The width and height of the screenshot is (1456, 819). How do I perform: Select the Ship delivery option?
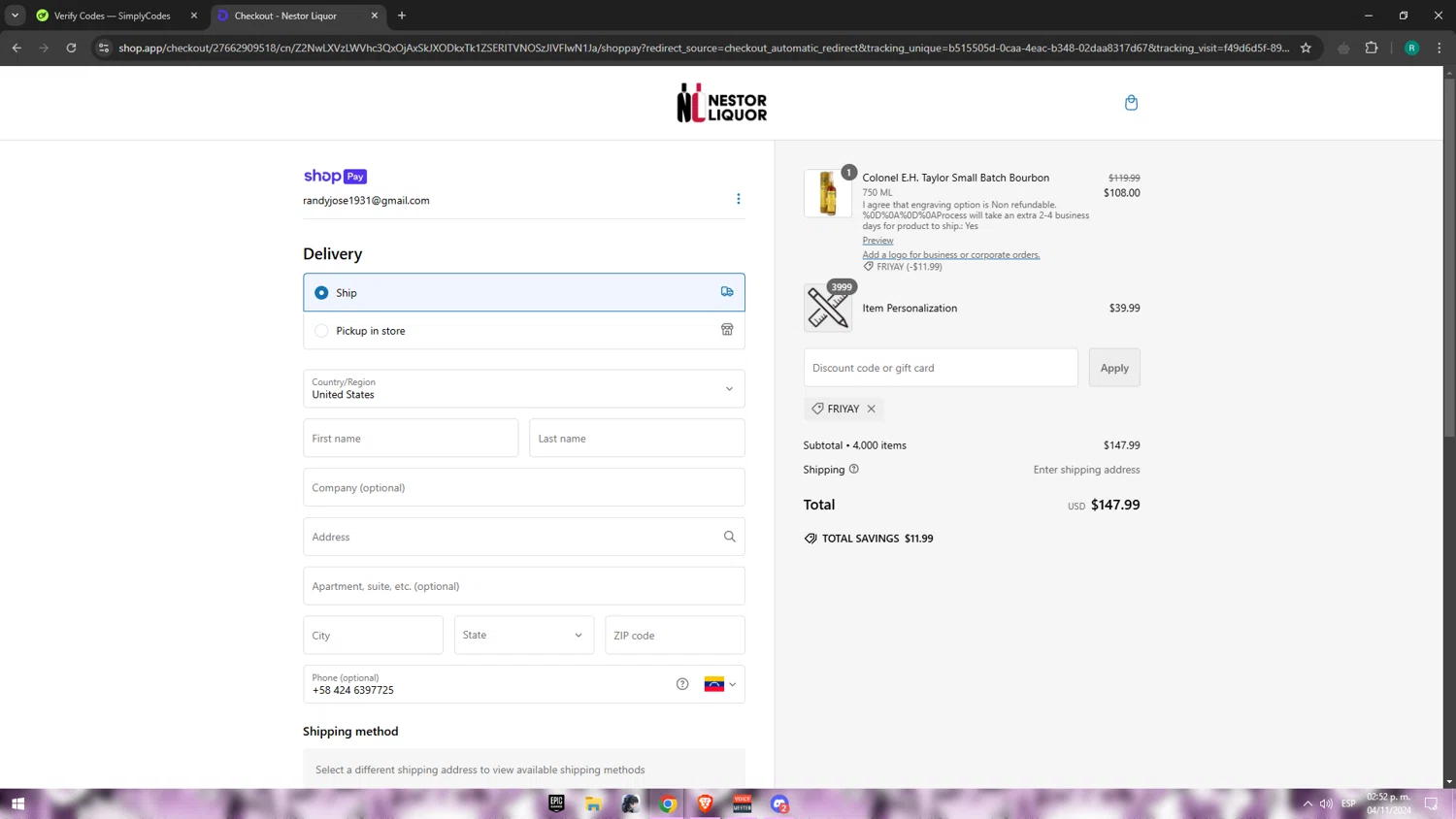(524, 292)
